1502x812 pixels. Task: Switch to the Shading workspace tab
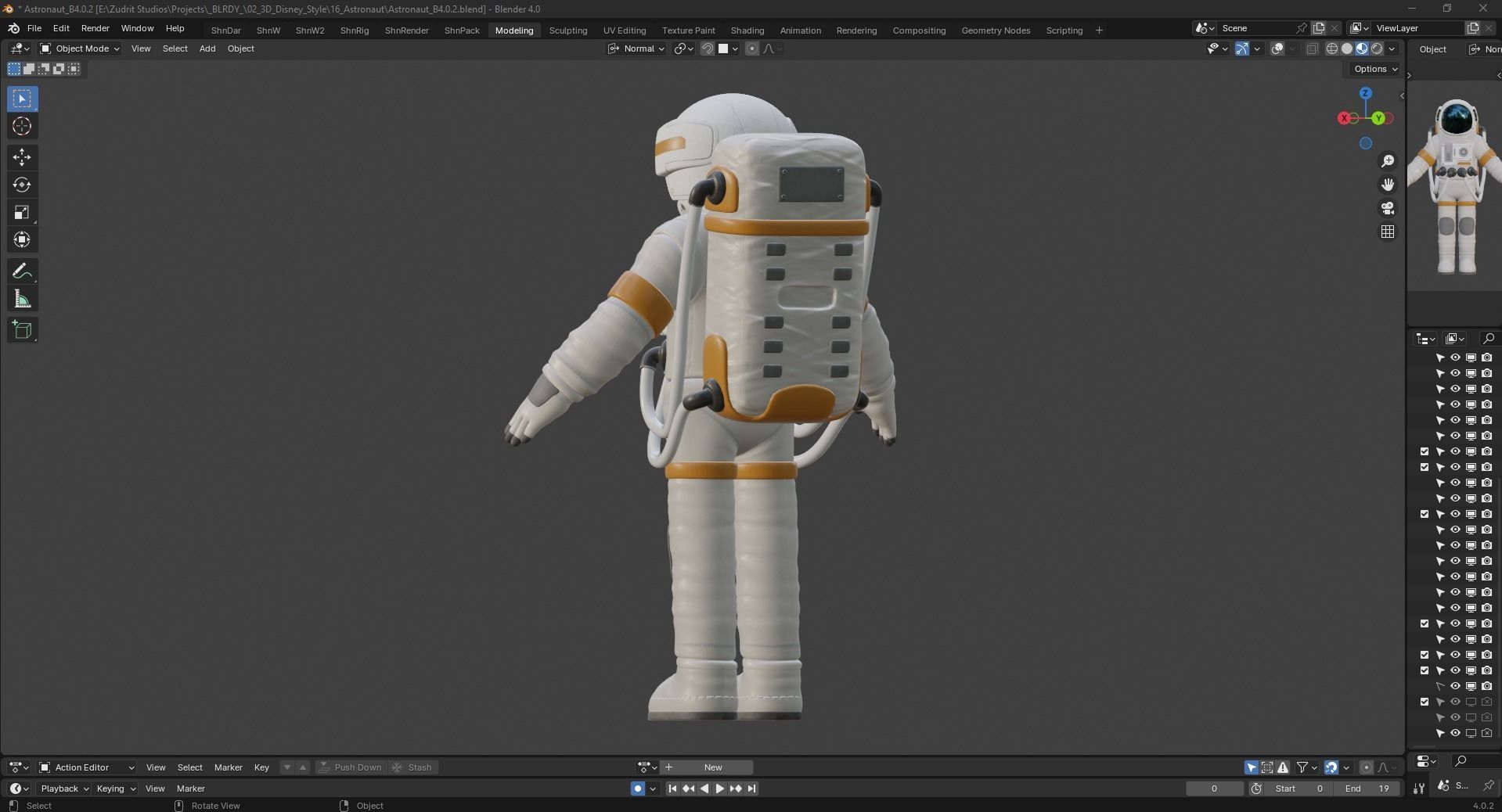click(747, 31)
